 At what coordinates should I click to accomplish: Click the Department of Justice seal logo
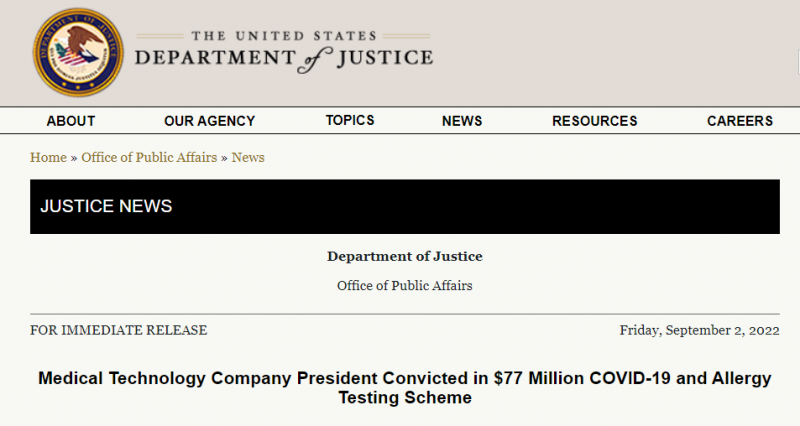(78, 53)
